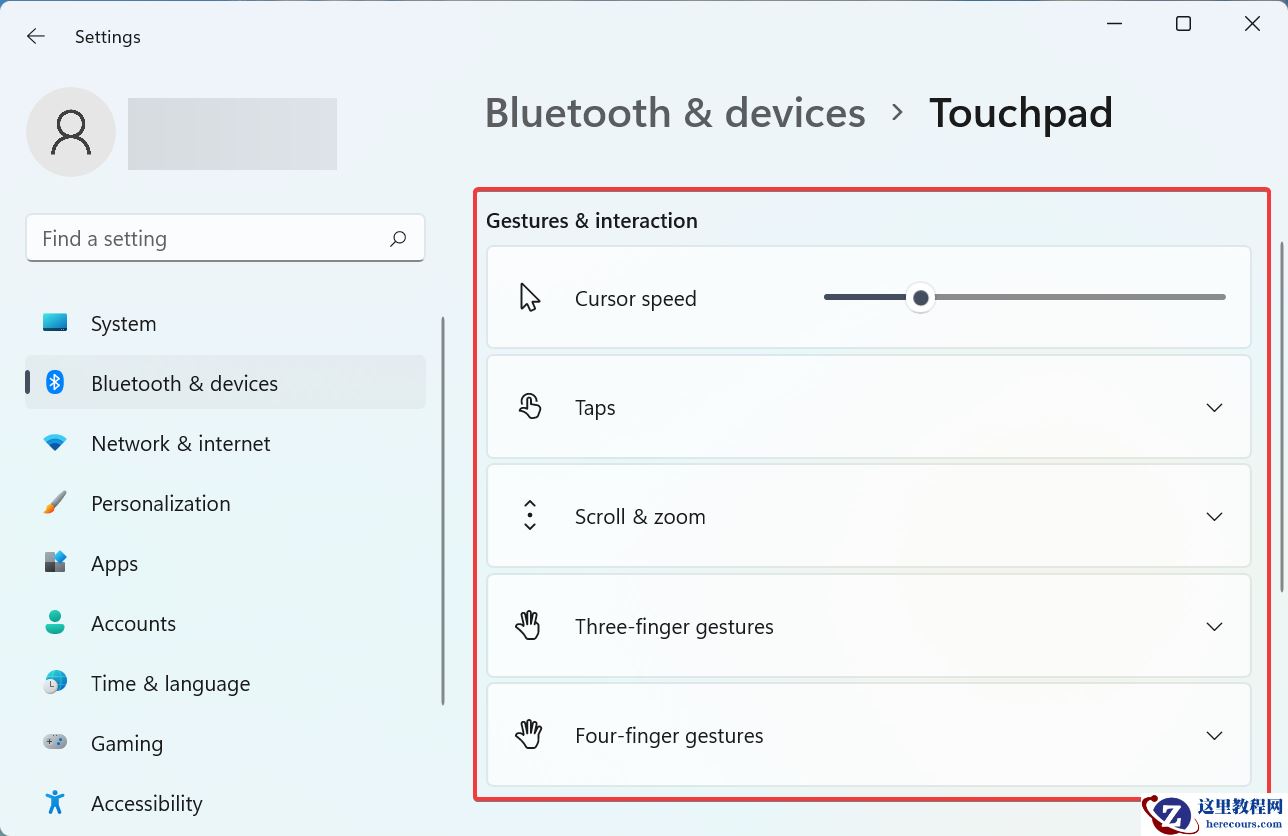Screen dimensions: 1288x836
Task: Expand the Taps section chevron
Action: pyautogui.click(x=1214, y=408)
